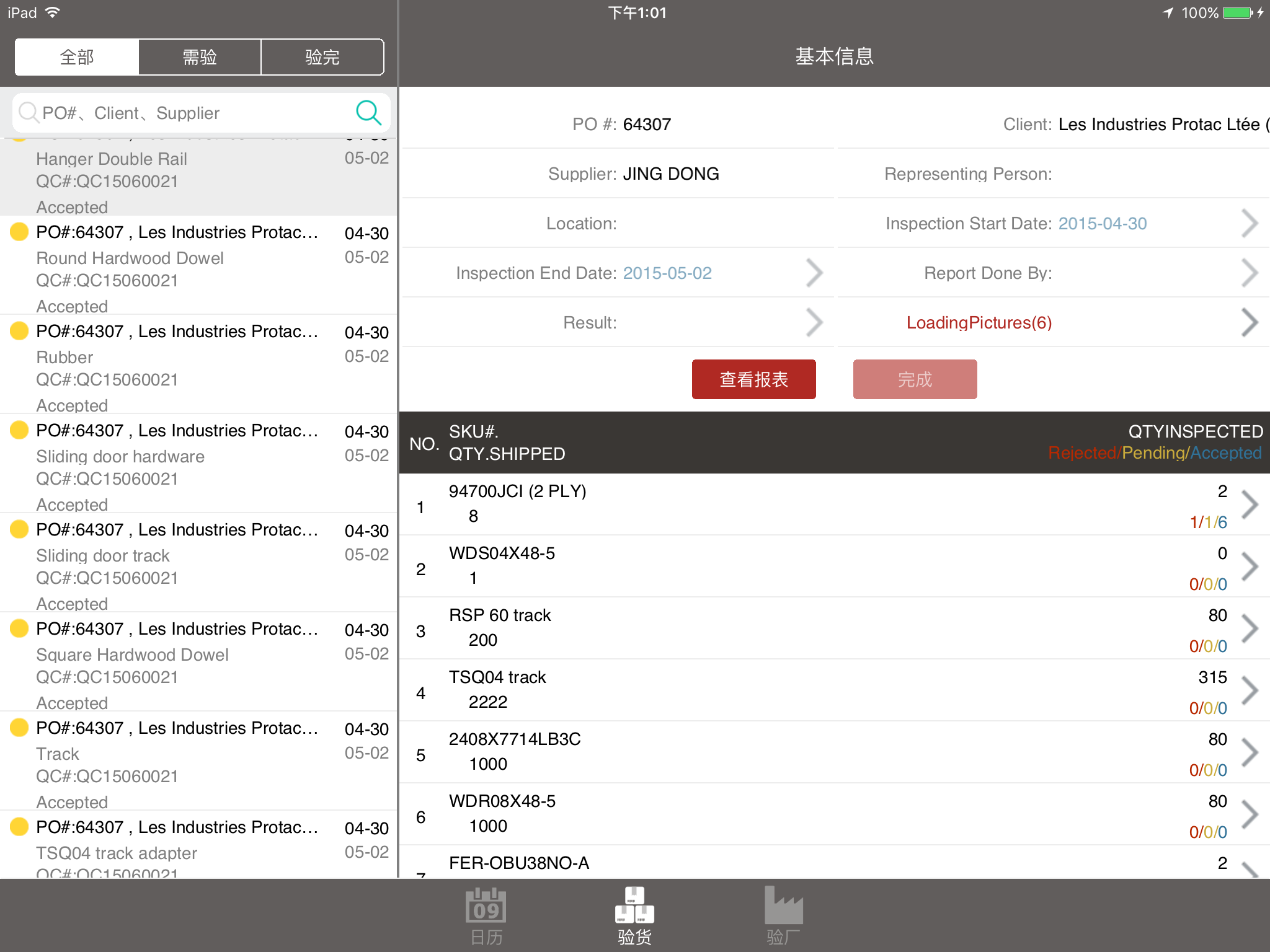The image size is (1270, 952).
Task: Click yellow status dot of Rubber order
Action: coord(19,331)
